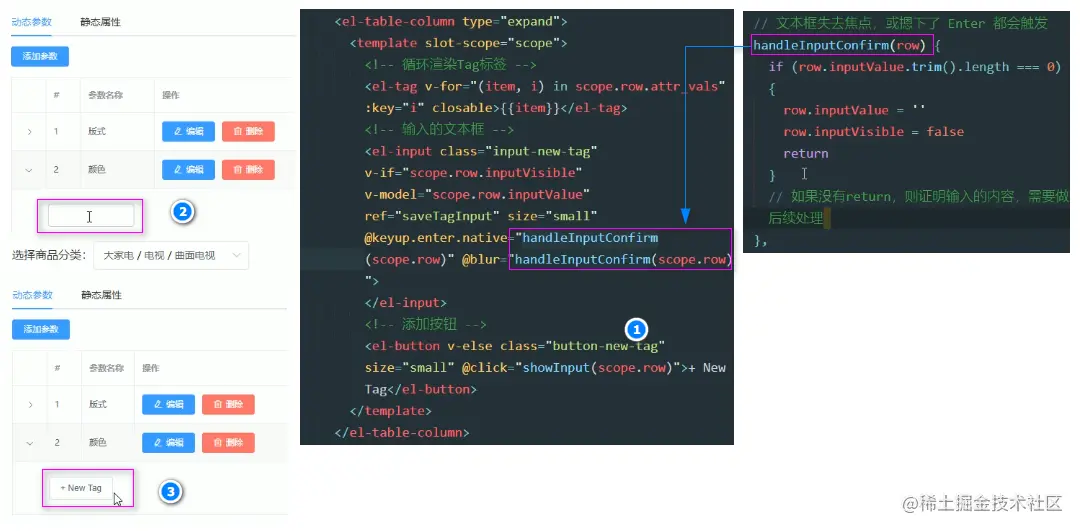Click code line row.inputVisible = false
This screenshot has height=531, width=1080.
[x=873, y=132]
